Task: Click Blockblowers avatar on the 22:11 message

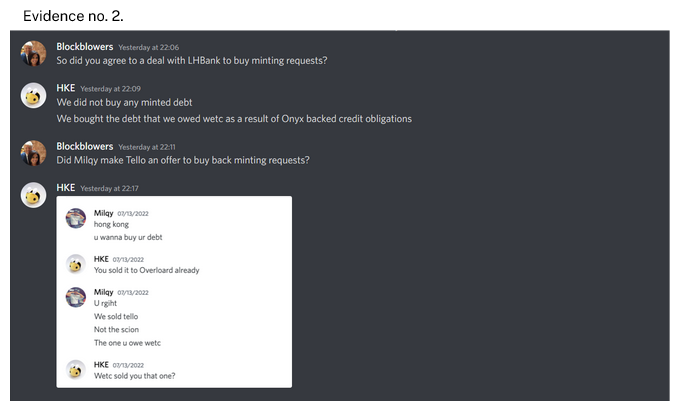Action: pos(33,153)
